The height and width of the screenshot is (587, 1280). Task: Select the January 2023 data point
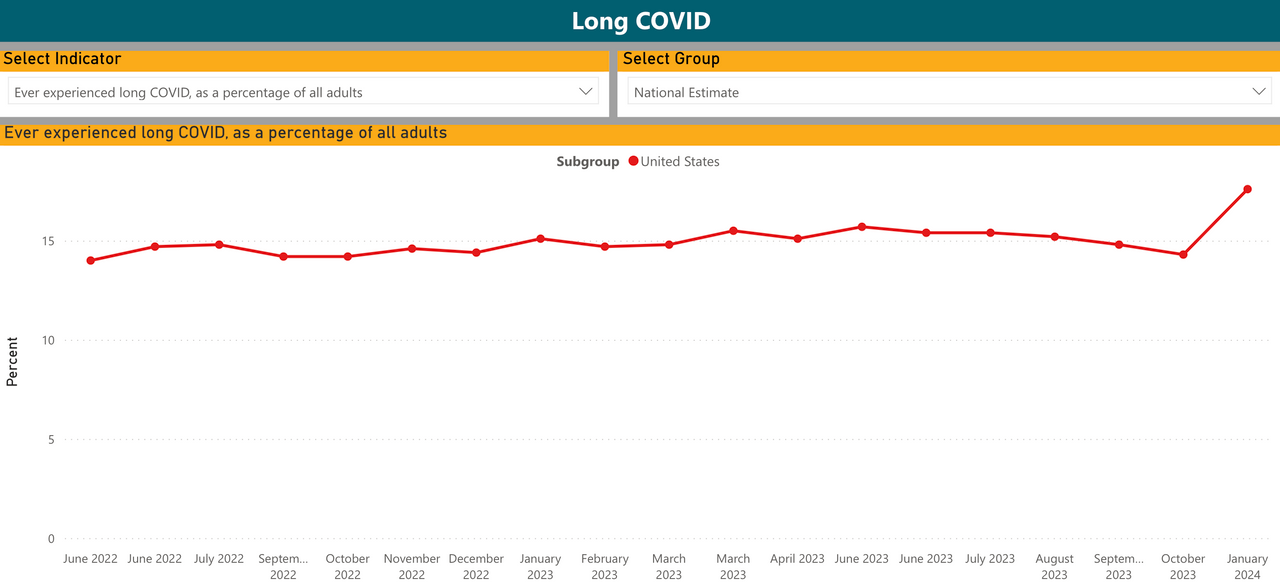(540, 239)
